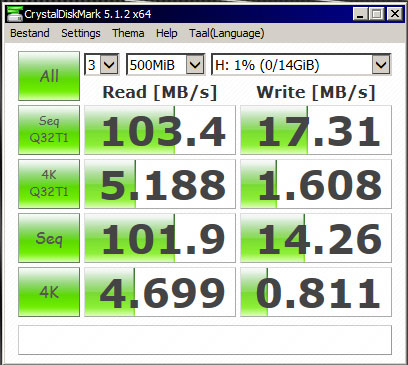408x365 pixels.
Task: Open the Settings menu
Action: pyautogui.click(x=81, y=33)
